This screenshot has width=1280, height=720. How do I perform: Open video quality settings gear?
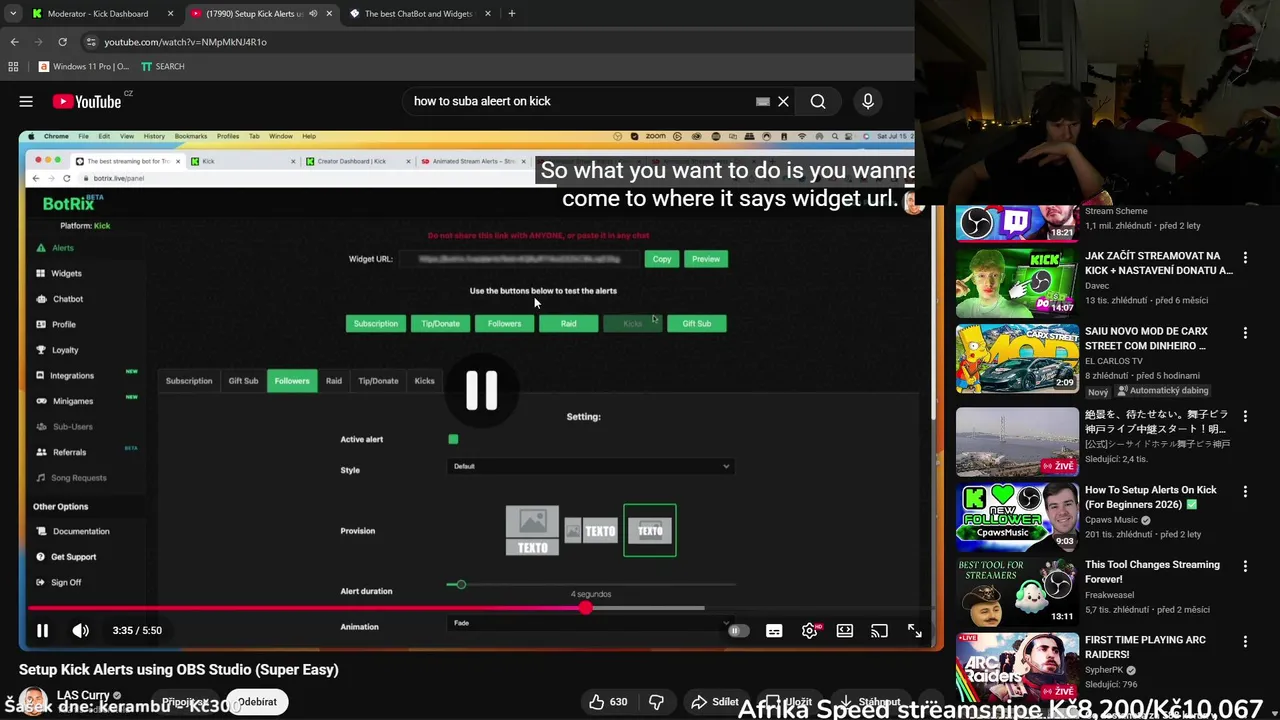810,630
